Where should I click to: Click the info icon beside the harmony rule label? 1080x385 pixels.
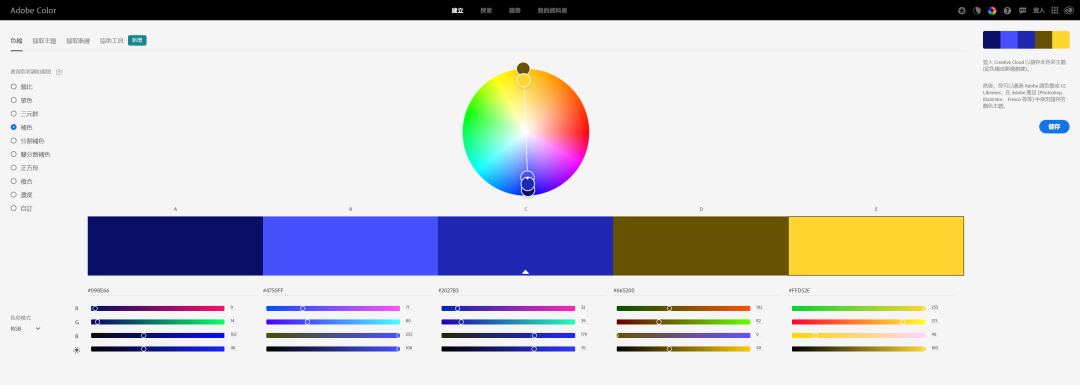click(59, 72)
